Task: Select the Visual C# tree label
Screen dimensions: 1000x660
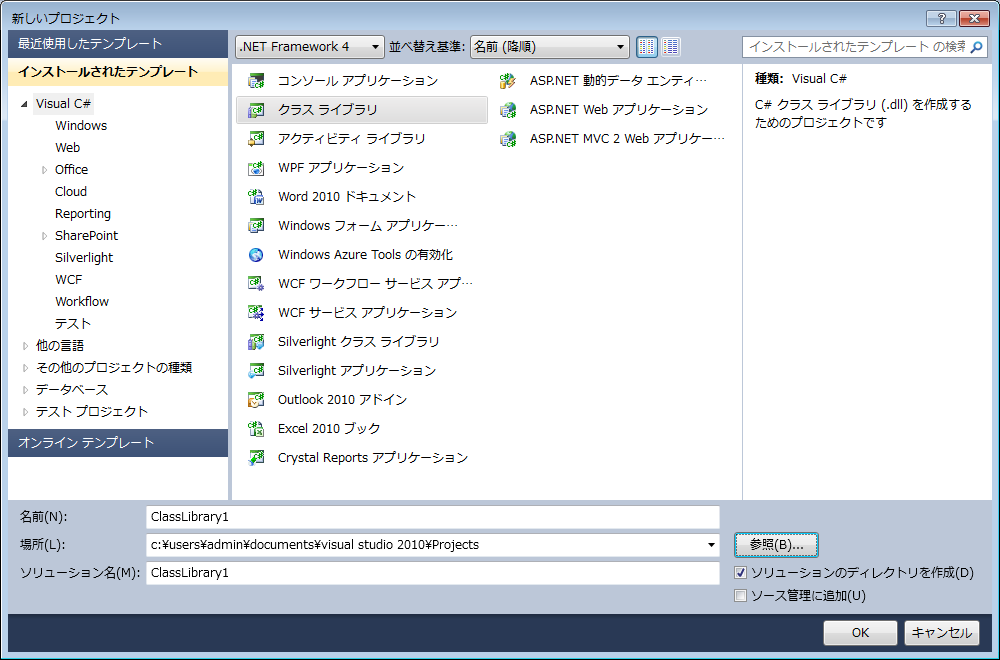Action: [63, 103]
